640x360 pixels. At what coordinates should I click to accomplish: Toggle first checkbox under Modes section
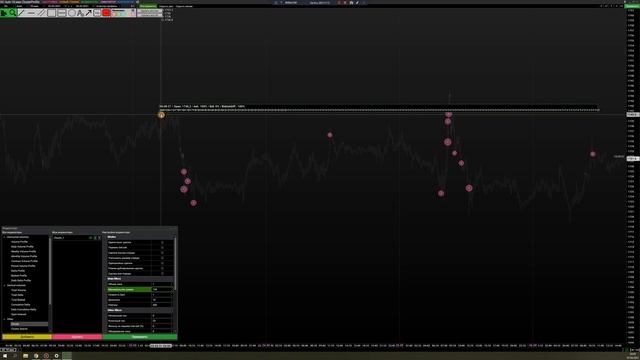coord(162,242)
